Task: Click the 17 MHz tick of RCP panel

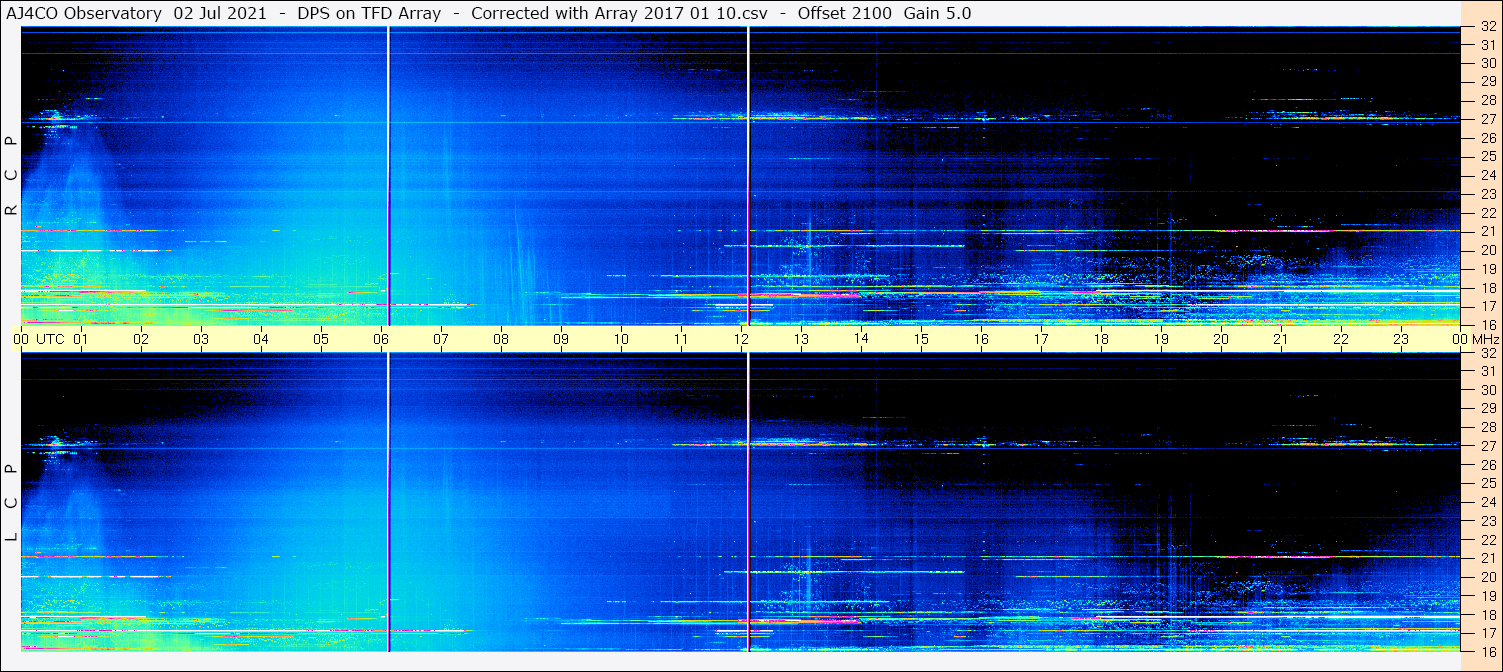Action: (1487, 306)
